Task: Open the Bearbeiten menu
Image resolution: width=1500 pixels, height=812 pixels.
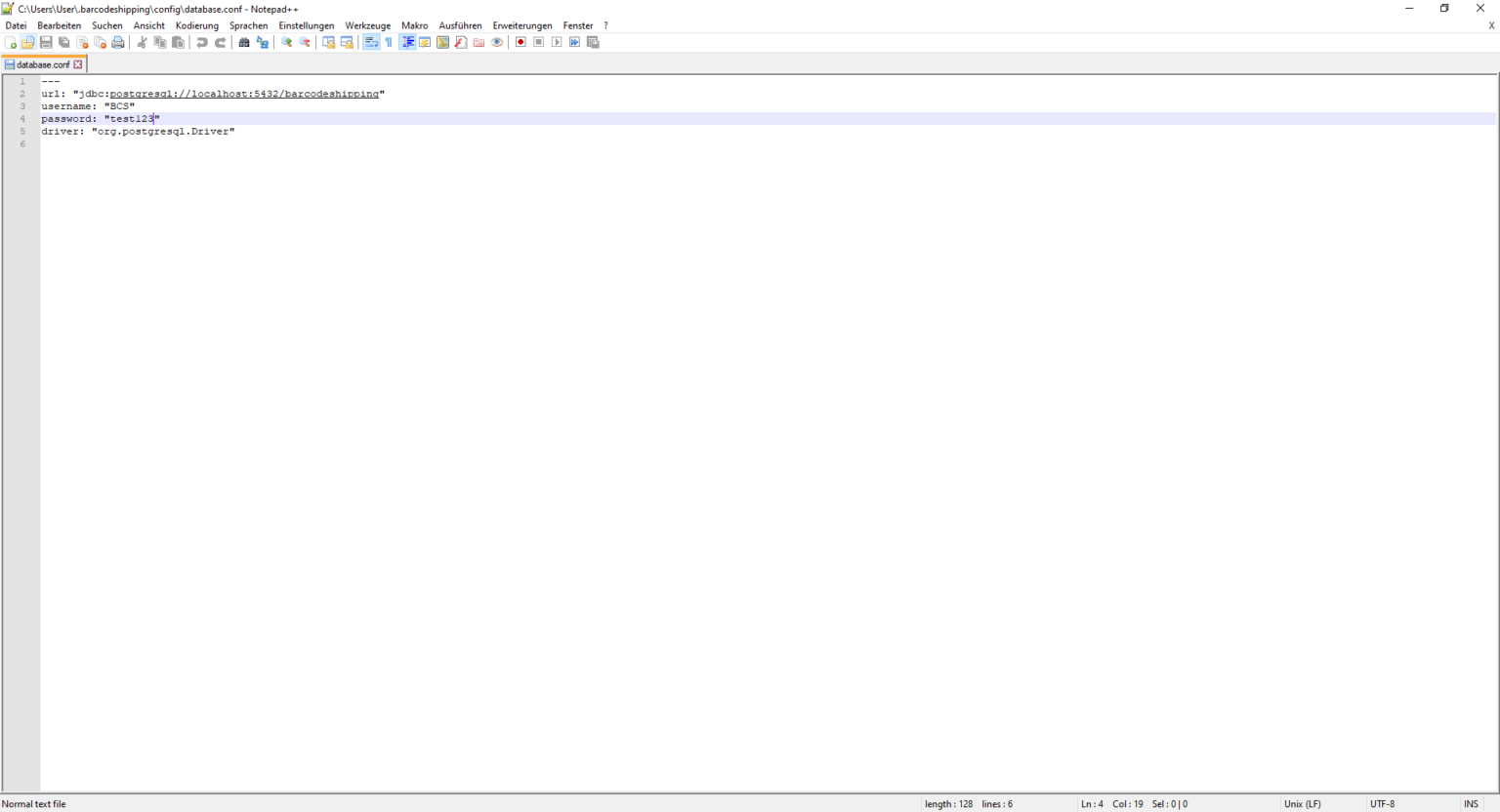Action: pos(60,25)
